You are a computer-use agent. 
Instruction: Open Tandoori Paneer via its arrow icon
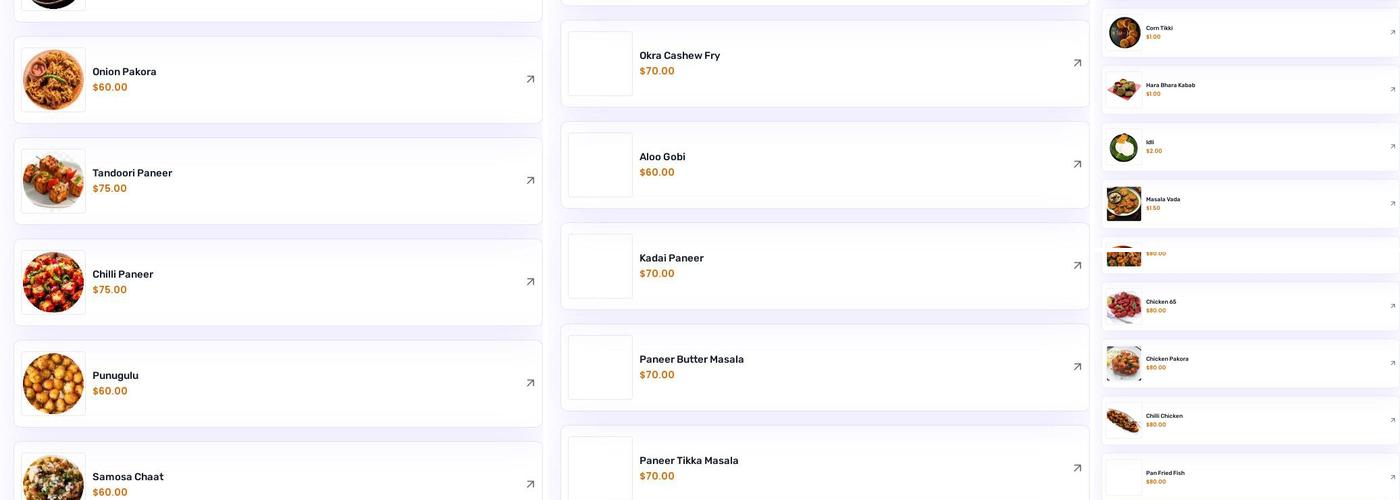[x=530, y=181]
